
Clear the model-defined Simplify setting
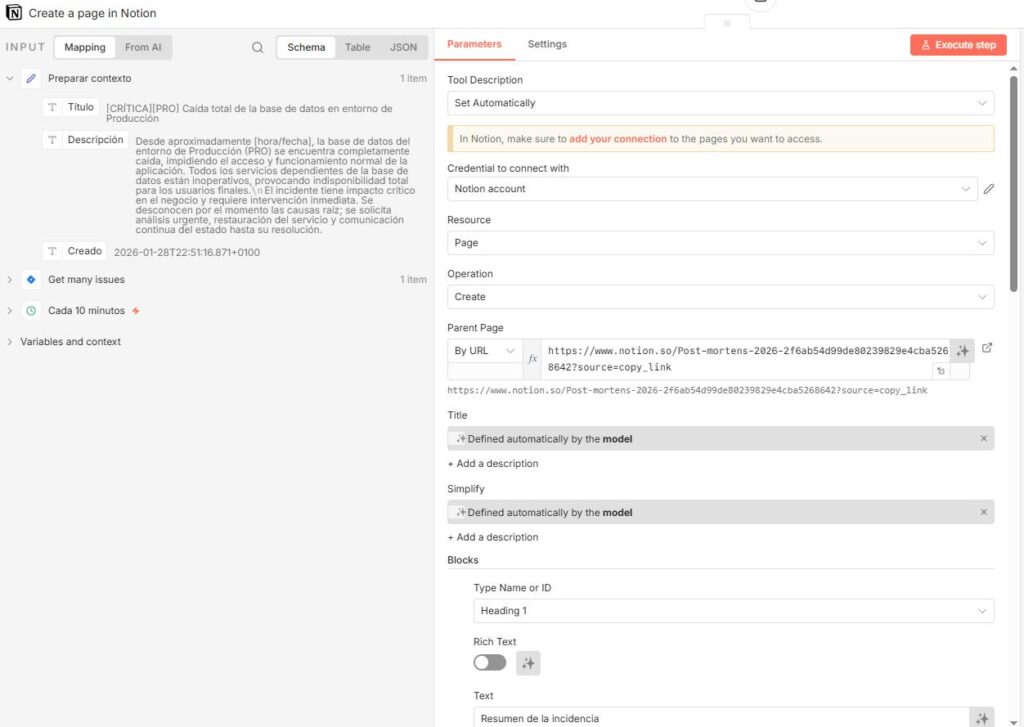pyautogui.click(x=983, y=513)
